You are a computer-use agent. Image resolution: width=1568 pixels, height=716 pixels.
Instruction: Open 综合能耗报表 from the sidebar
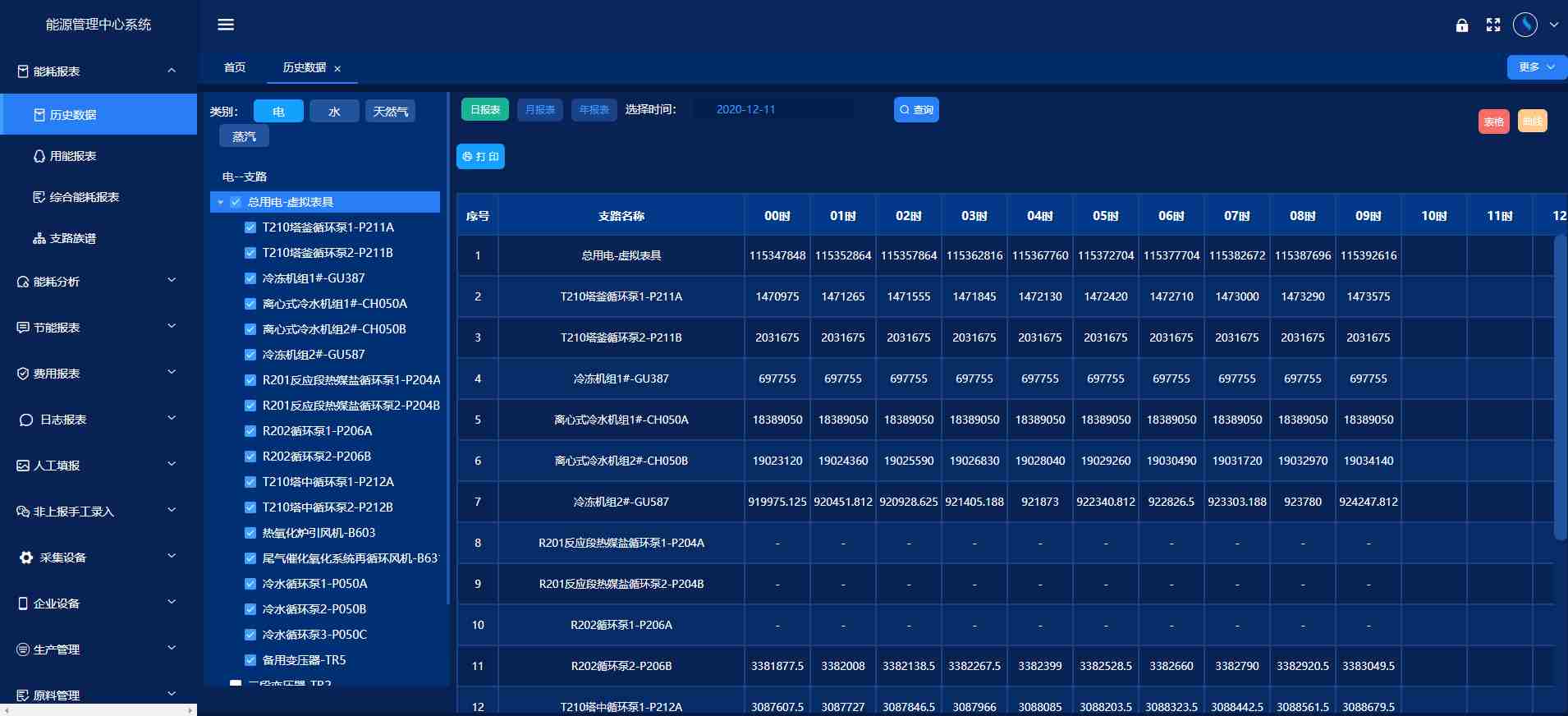click(x=84, y=197)
